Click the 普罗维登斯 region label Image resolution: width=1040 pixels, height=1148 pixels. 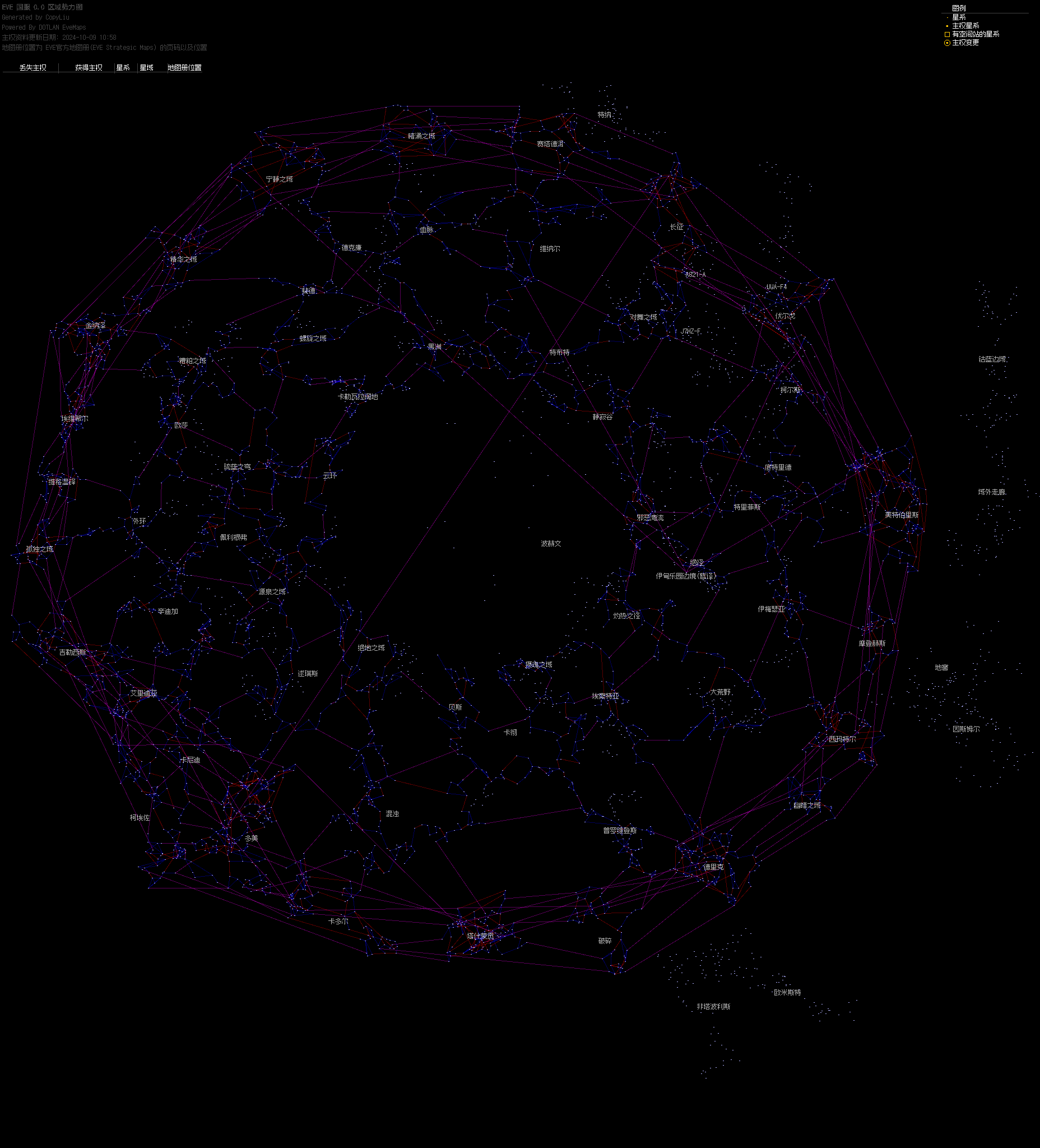[x=620, y=831]
